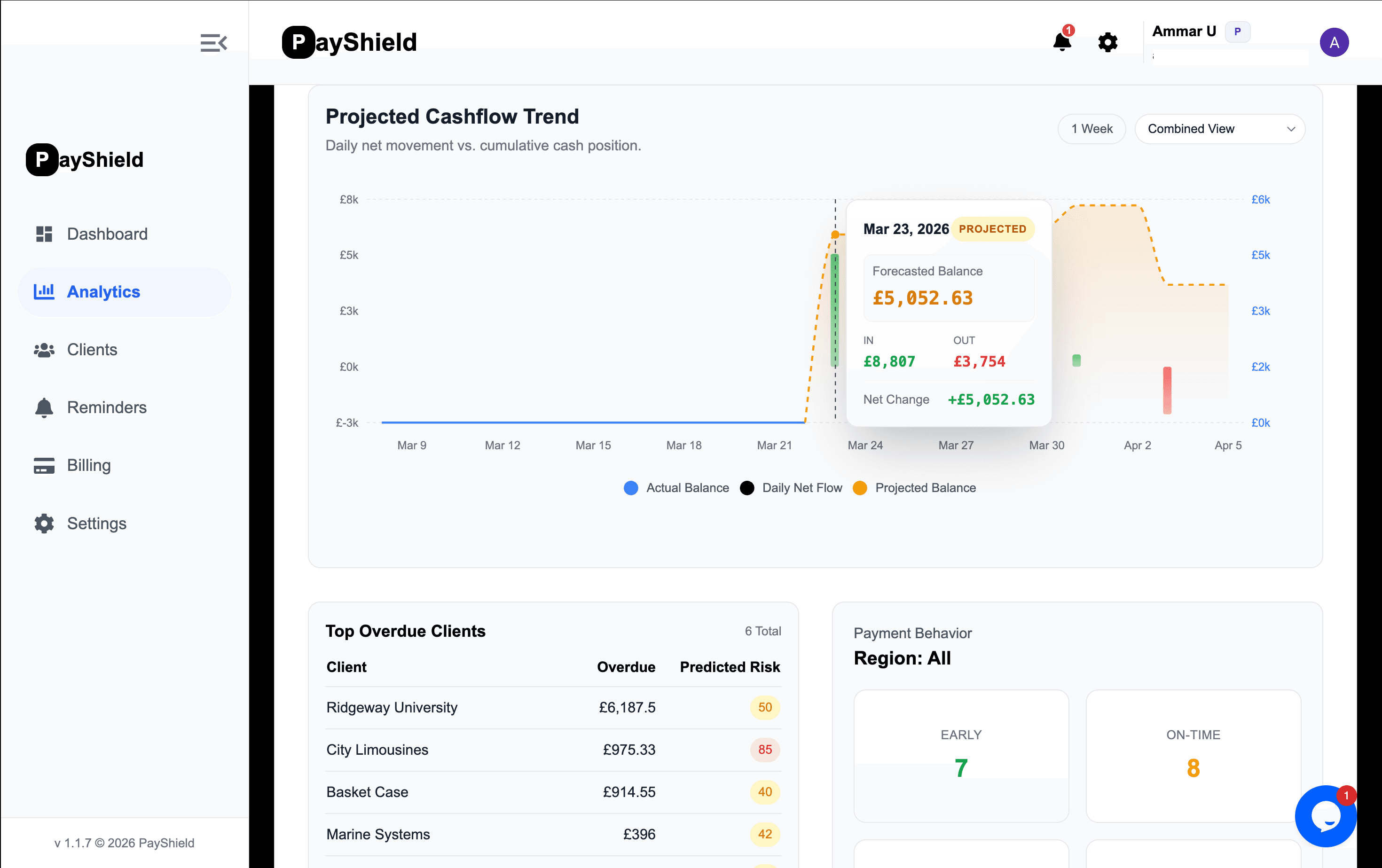This screenshot has height=868, width=1382.
Task: Open the Reminders section
Action: pyautogui.click(x=125, y=407)
